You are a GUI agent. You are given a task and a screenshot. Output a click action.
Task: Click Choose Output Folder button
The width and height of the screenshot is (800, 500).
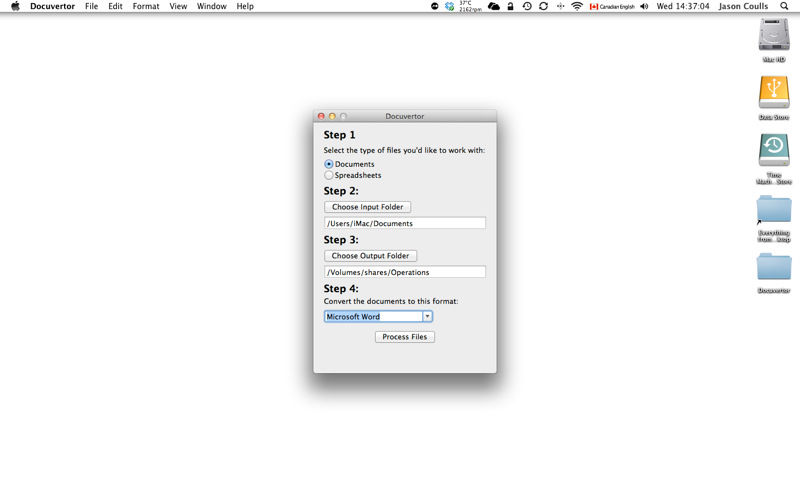(x=370, y=256)
